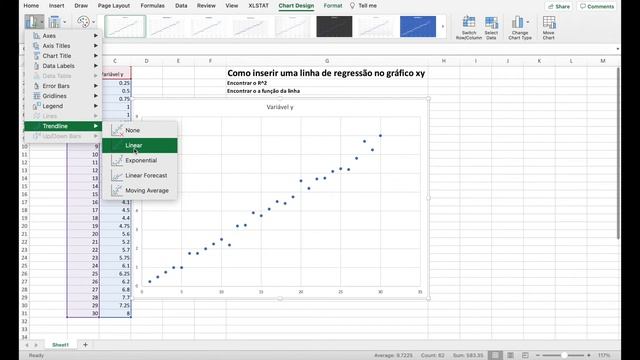Open the Page Layout ribbon tab
The height and width of the screenshot is (360, 640).
(x=114, y=6)
